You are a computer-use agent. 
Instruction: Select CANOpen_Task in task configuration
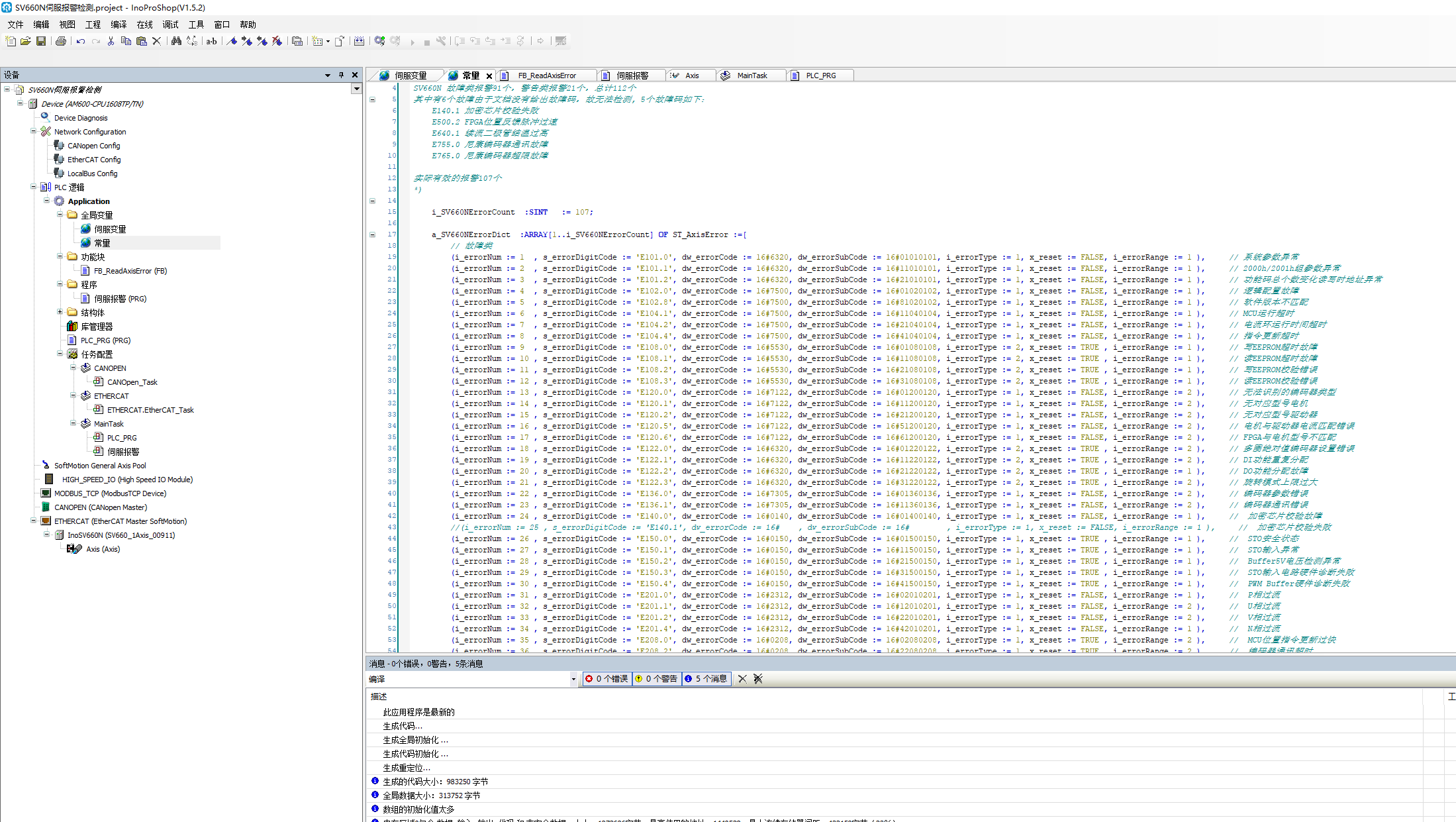132,382
